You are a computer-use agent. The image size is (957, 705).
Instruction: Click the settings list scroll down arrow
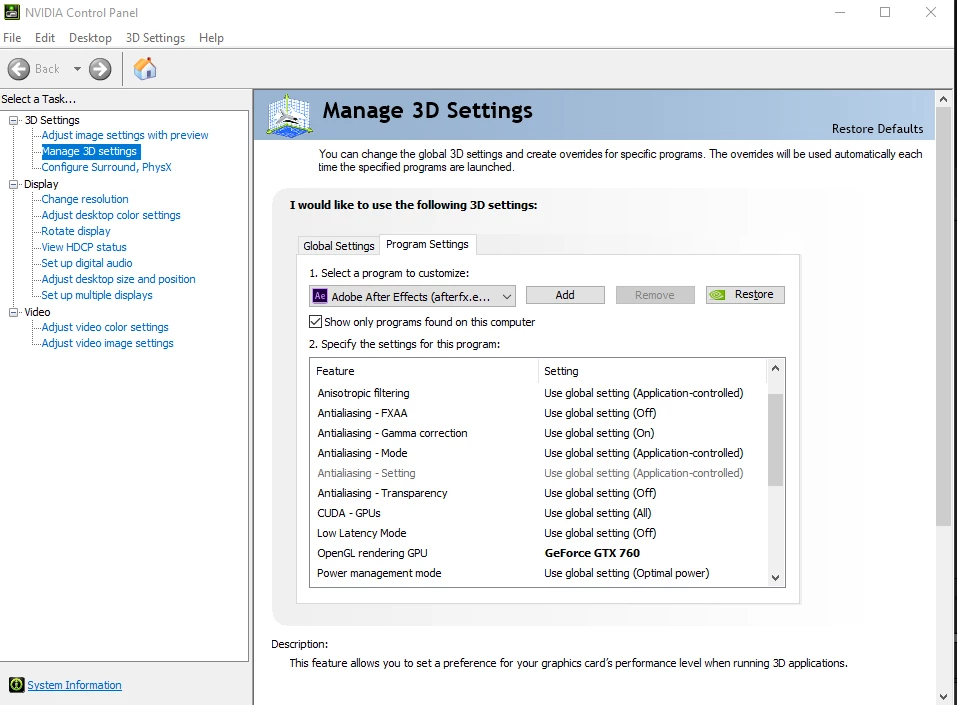tap(775, 577)
